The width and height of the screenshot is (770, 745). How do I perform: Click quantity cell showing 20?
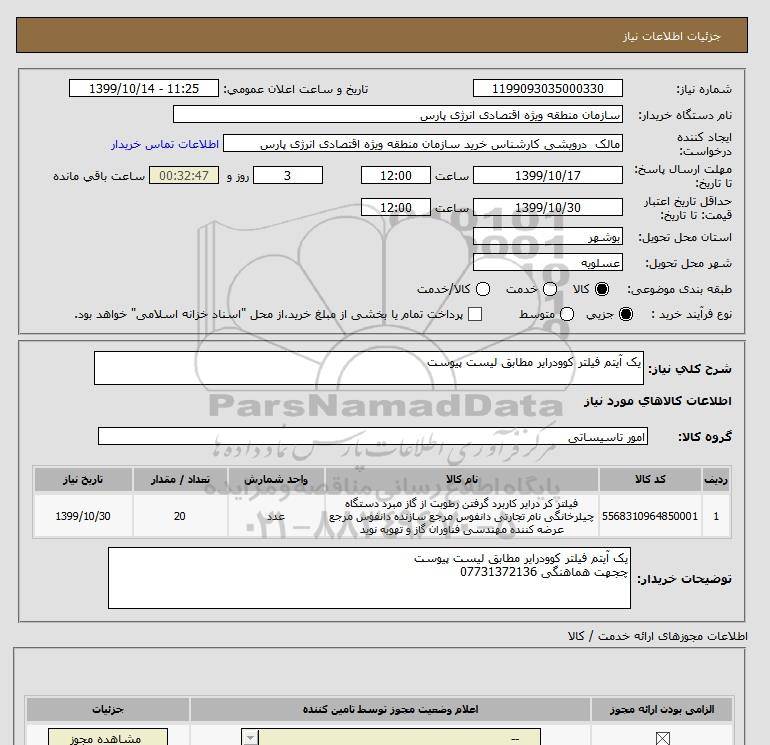(x=180, y=516)
